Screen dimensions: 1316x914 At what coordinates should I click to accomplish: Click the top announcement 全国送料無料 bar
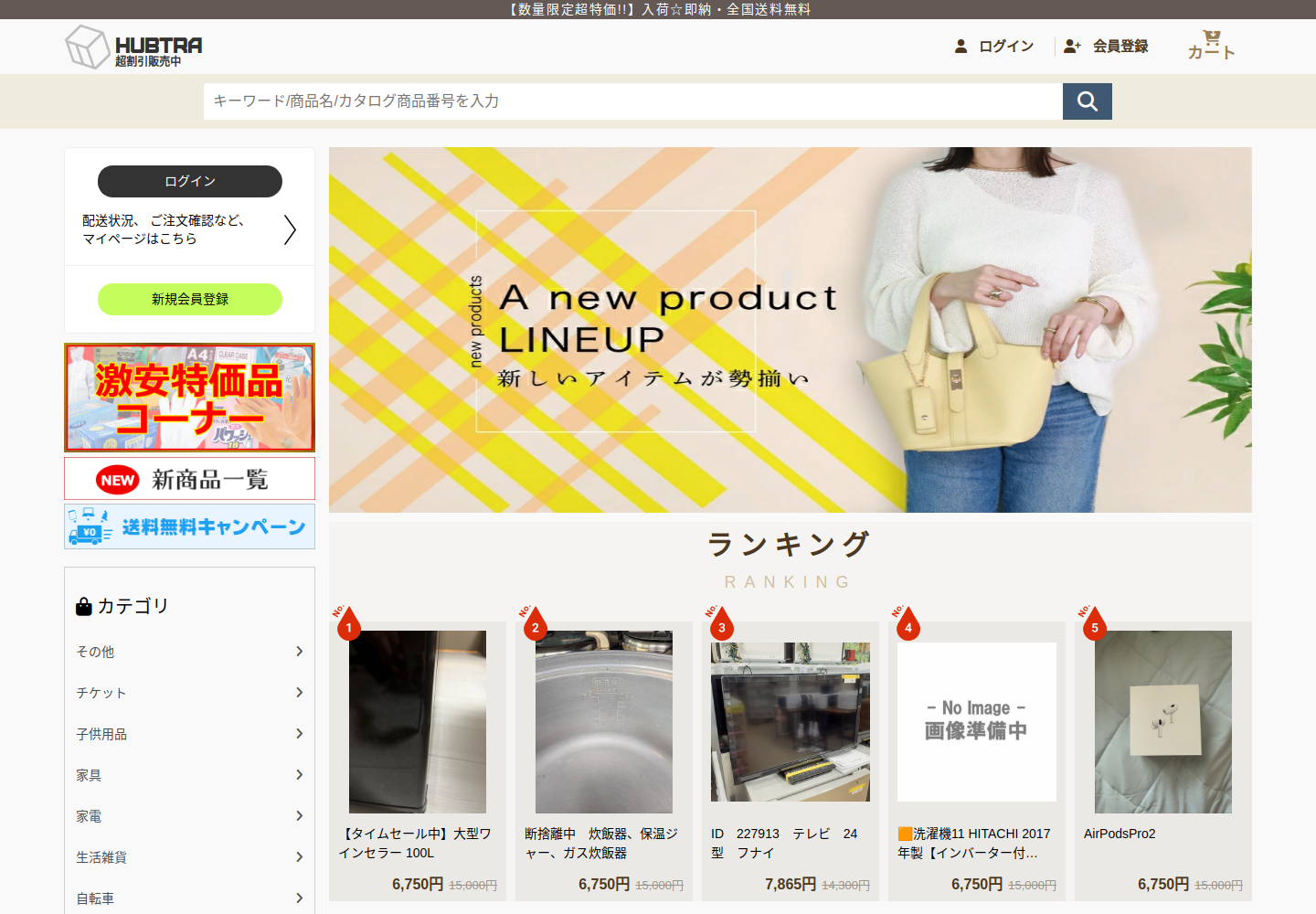658,9
